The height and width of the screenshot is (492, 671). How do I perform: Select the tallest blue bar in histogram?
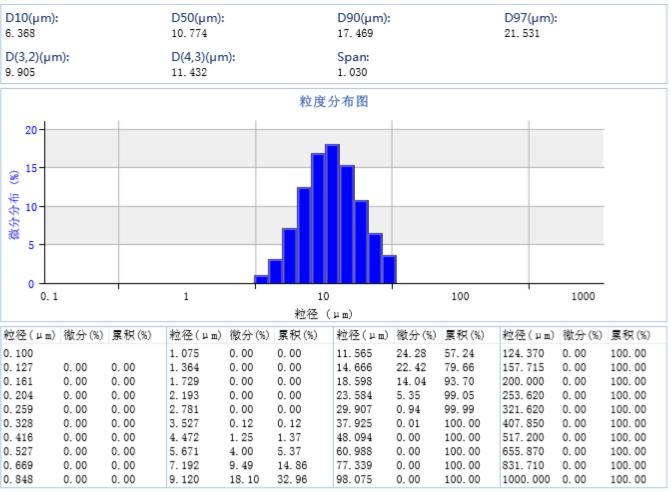coord(333,214)
